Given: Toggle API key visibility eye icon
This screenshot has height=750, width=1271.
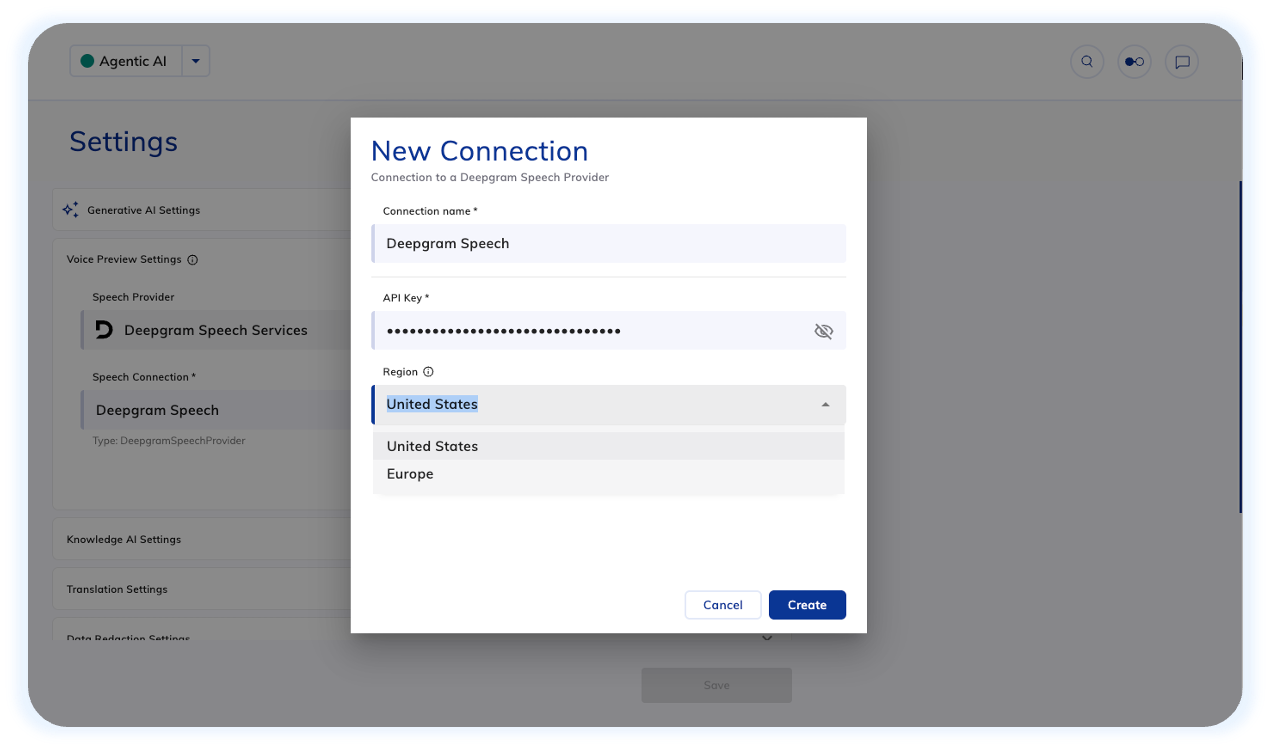Looking at the screenshot, I should click(x=824, y=331).
